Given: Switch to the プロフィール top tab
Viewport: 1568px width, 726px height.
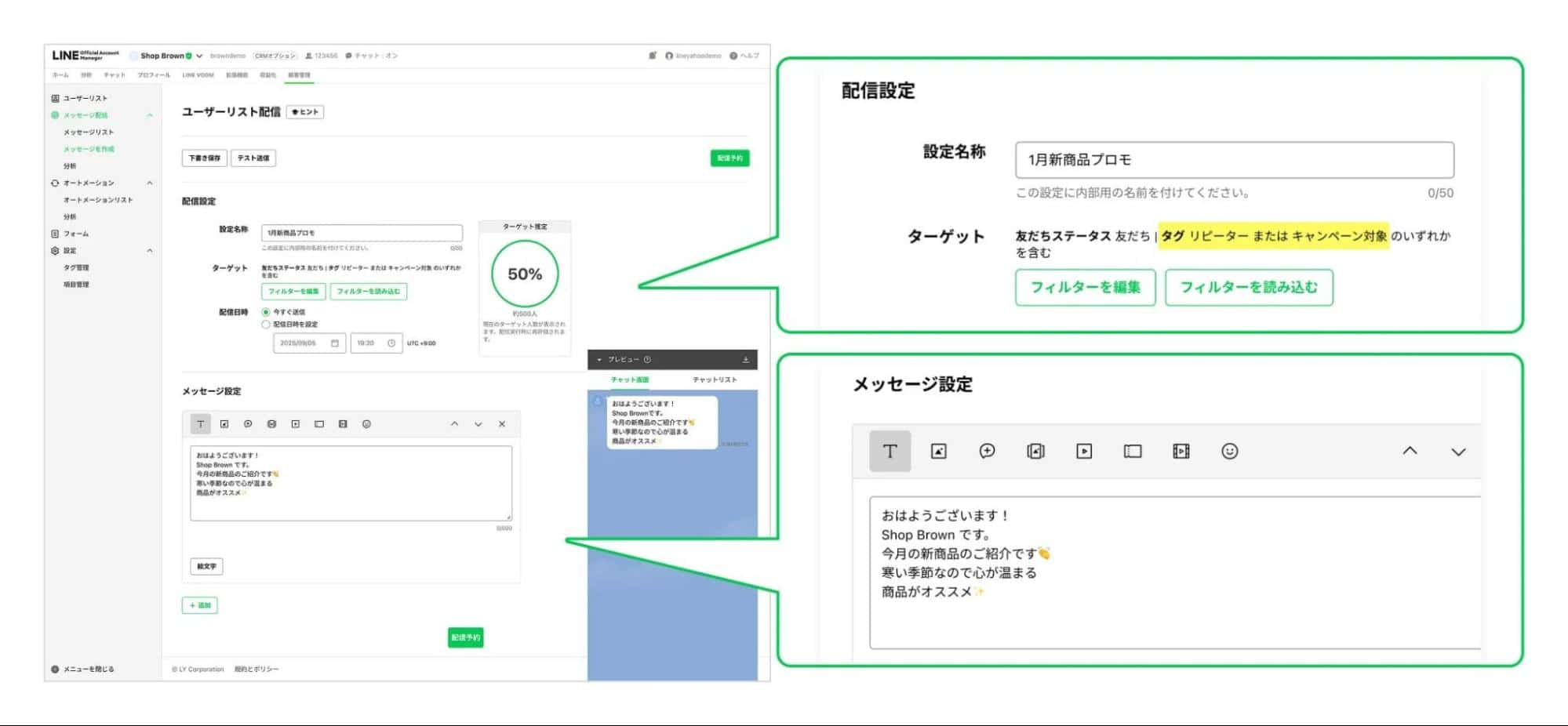Looking at the screenshot, I should coord(154,75).
